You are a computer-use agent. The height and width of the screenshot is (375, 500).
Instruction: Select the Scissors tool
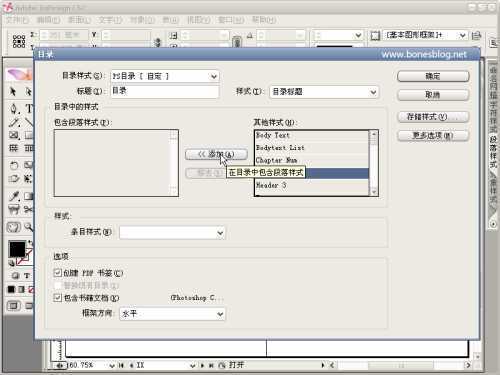coord(29,209)
